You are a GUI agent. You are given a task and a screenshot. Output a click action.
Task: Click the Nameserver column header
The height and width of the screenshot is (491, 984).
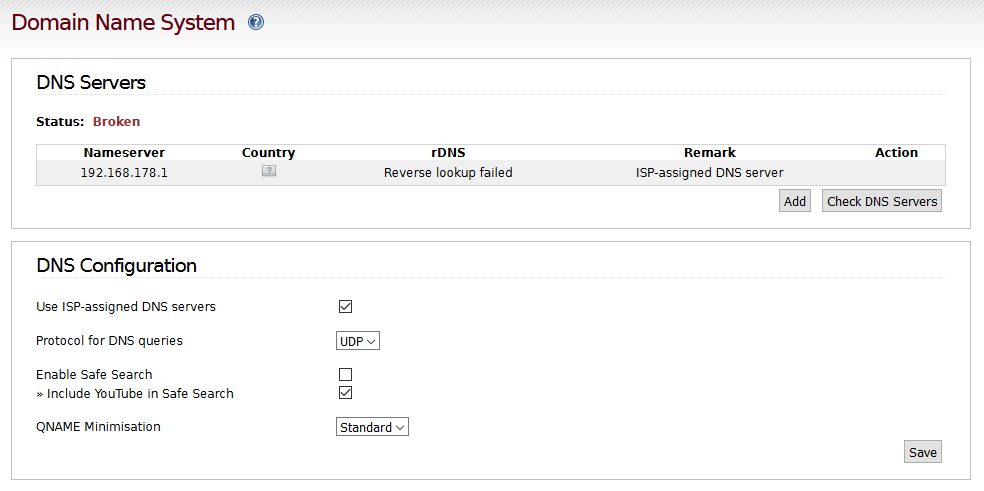coord(124,153)
